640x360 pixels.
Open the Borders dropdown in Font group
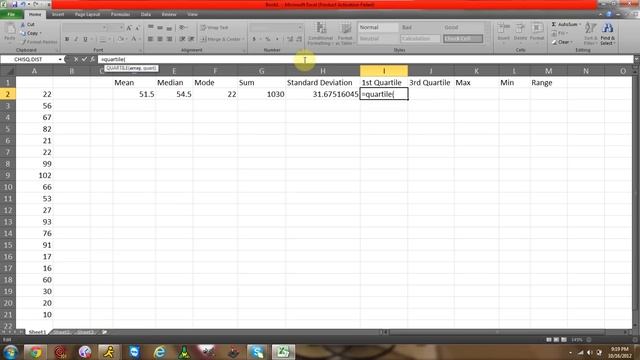coord(110,39)
